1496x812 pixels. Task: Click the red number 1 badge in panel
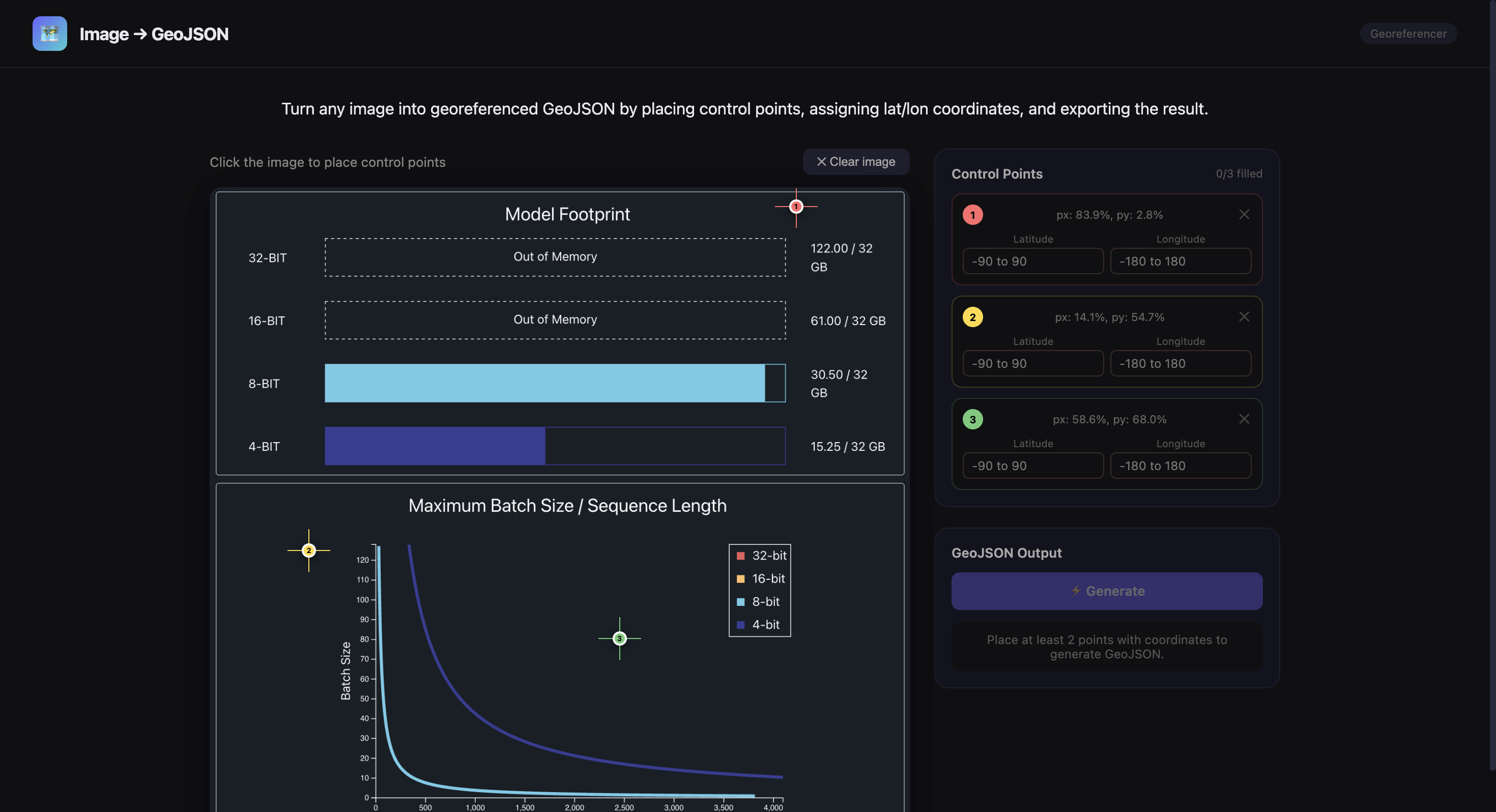(972, 215)
